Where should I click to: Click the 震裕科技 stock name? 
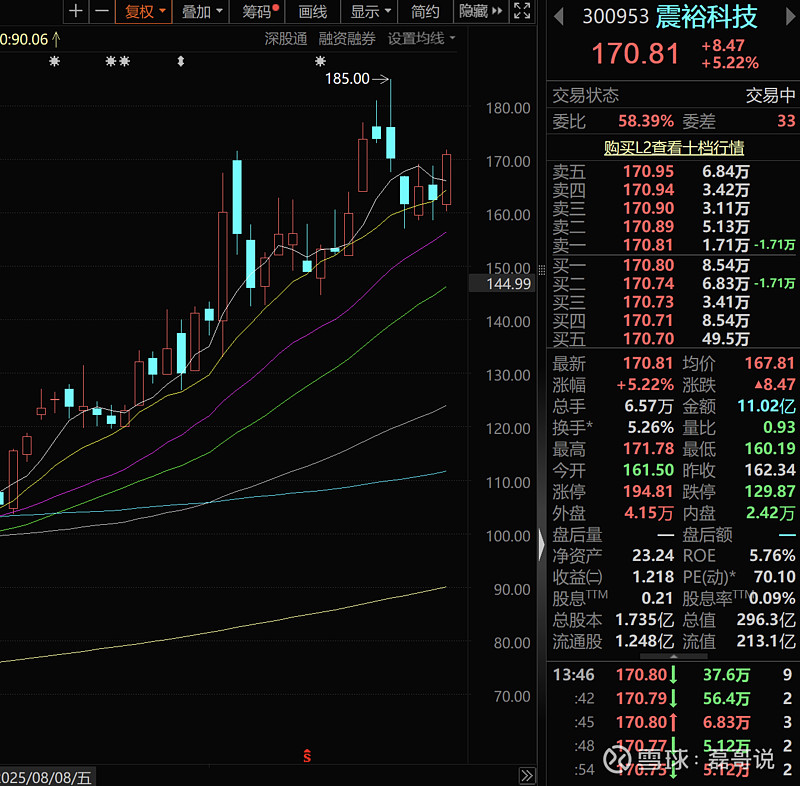(x=706, y=17)
